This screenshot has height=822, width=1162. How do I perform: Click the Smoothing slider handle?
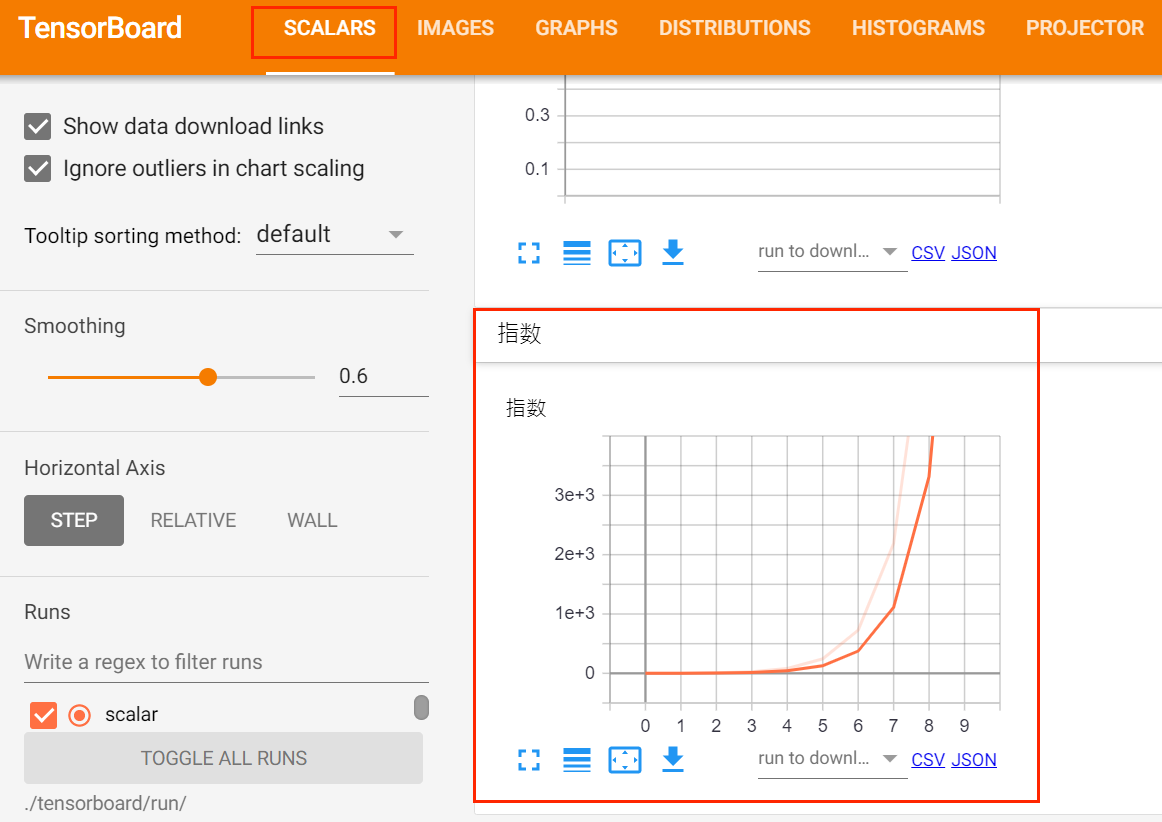click(x=208, y=377)
